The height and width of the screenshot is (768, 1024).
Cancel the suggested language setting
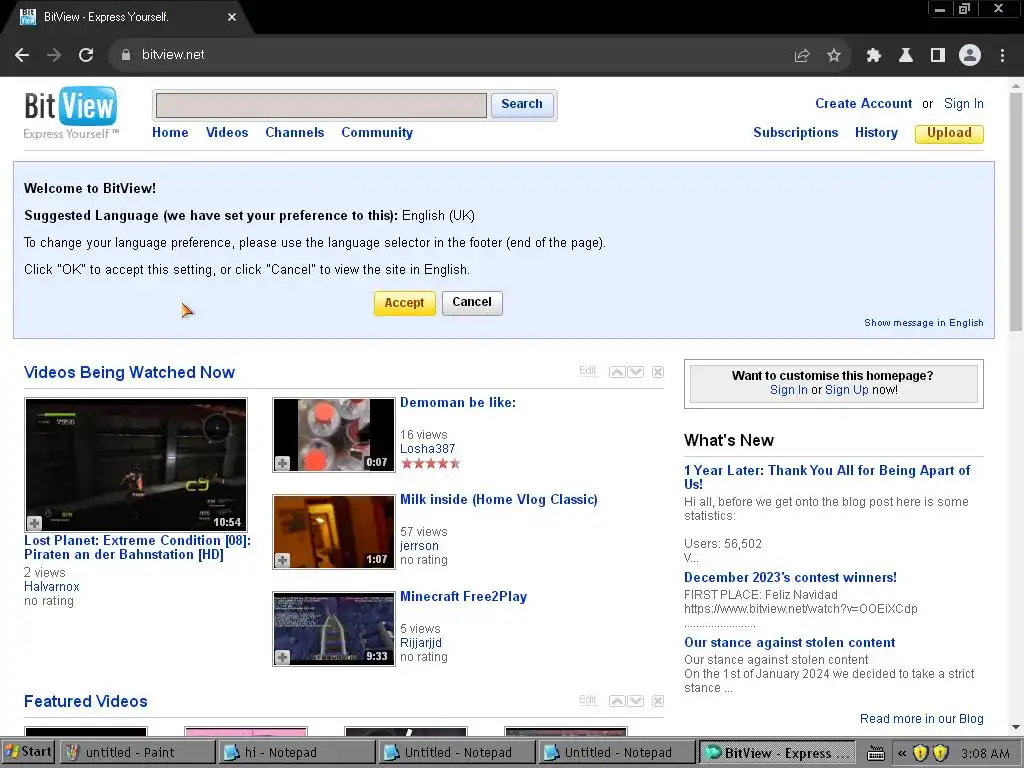point(472,303)
